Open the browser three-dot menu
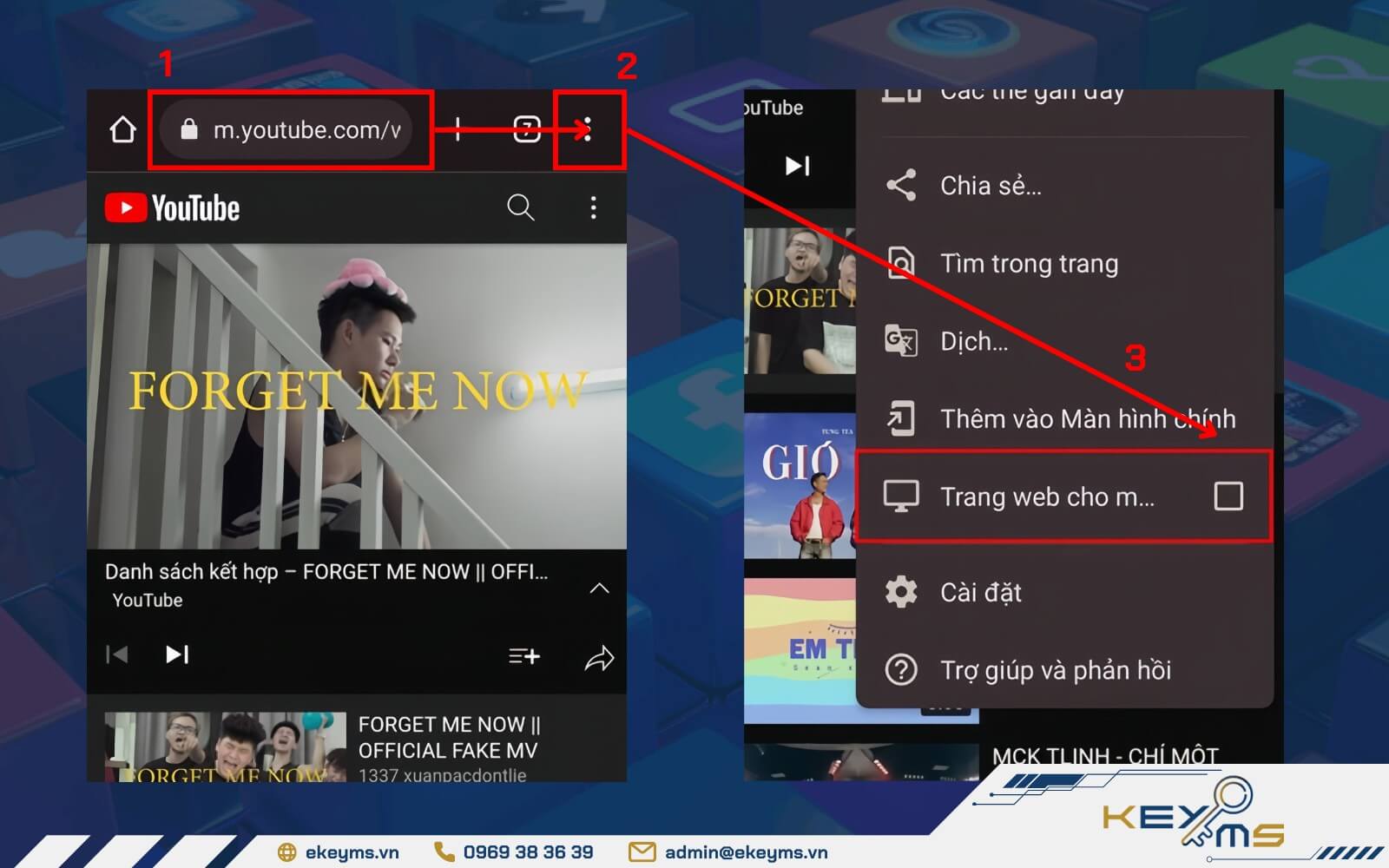Screen dimensions: 1389x868 click(x=588, y=130)
